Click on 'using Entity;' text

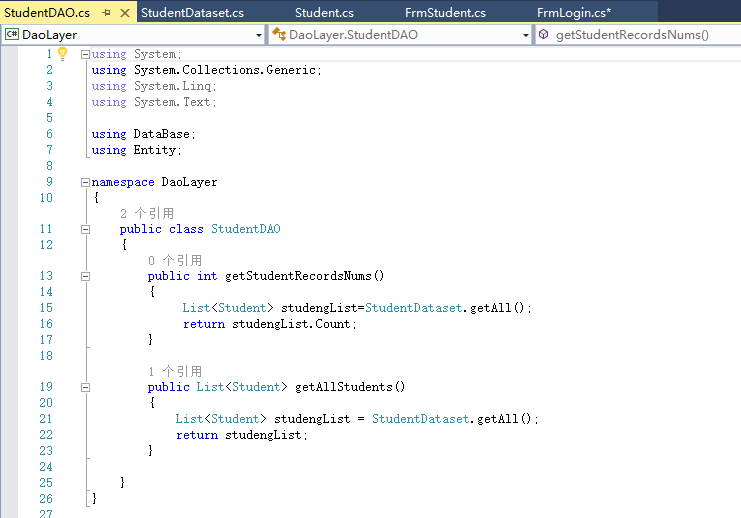(137, 150)
